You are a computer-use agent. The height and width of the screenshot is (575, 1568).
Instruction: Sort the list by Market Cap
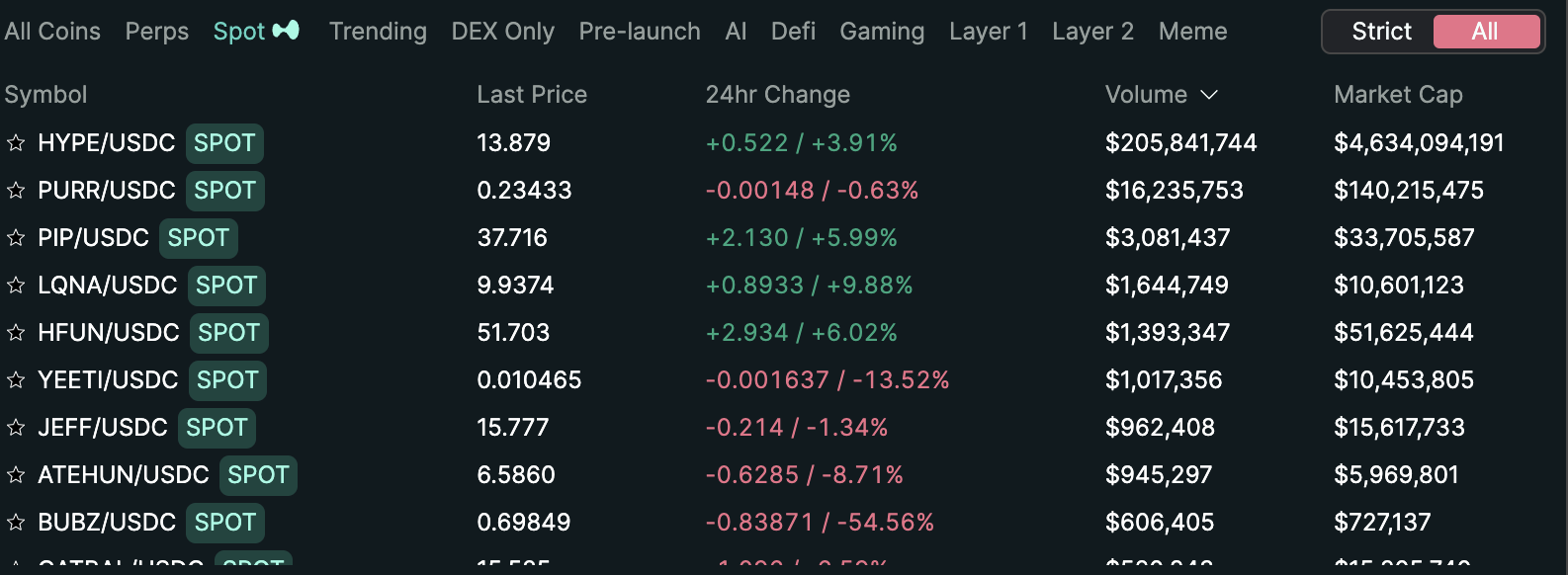coord(1398,95)
